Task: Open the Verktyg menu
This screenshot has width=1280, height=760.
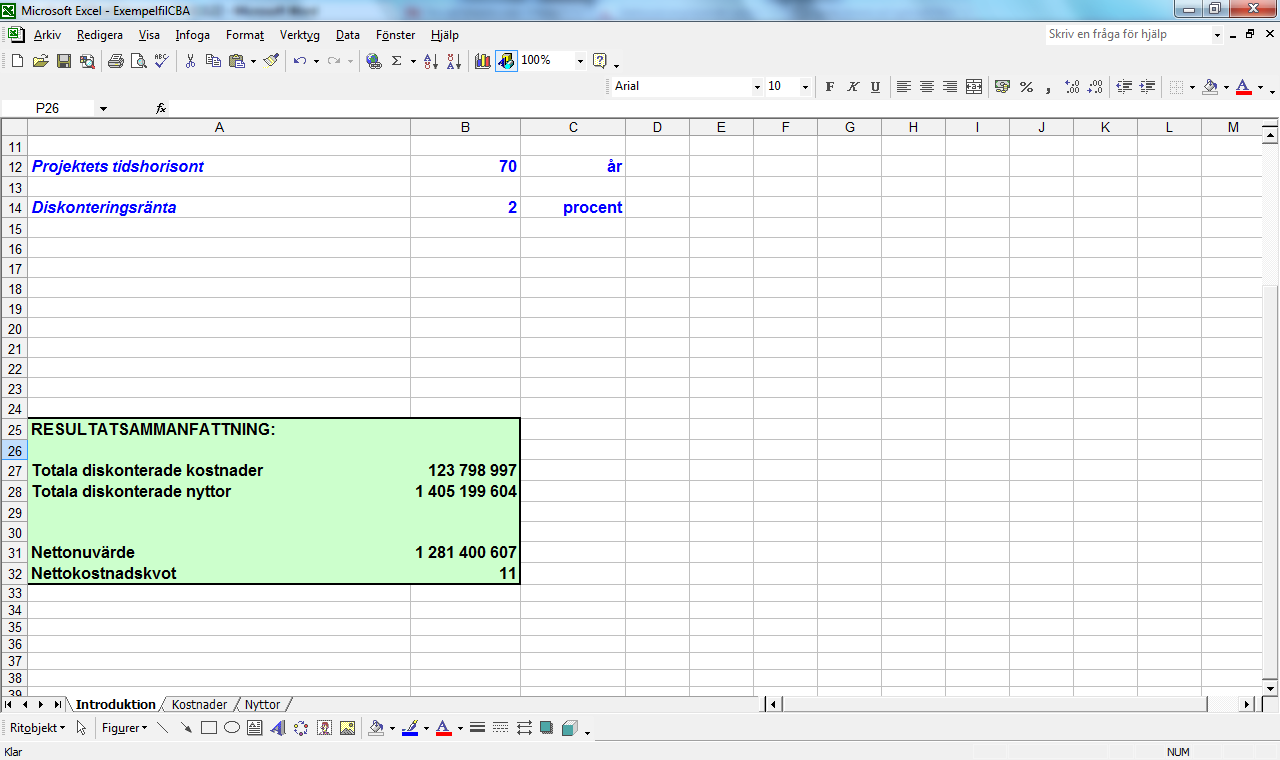Action: pos(300,35)
